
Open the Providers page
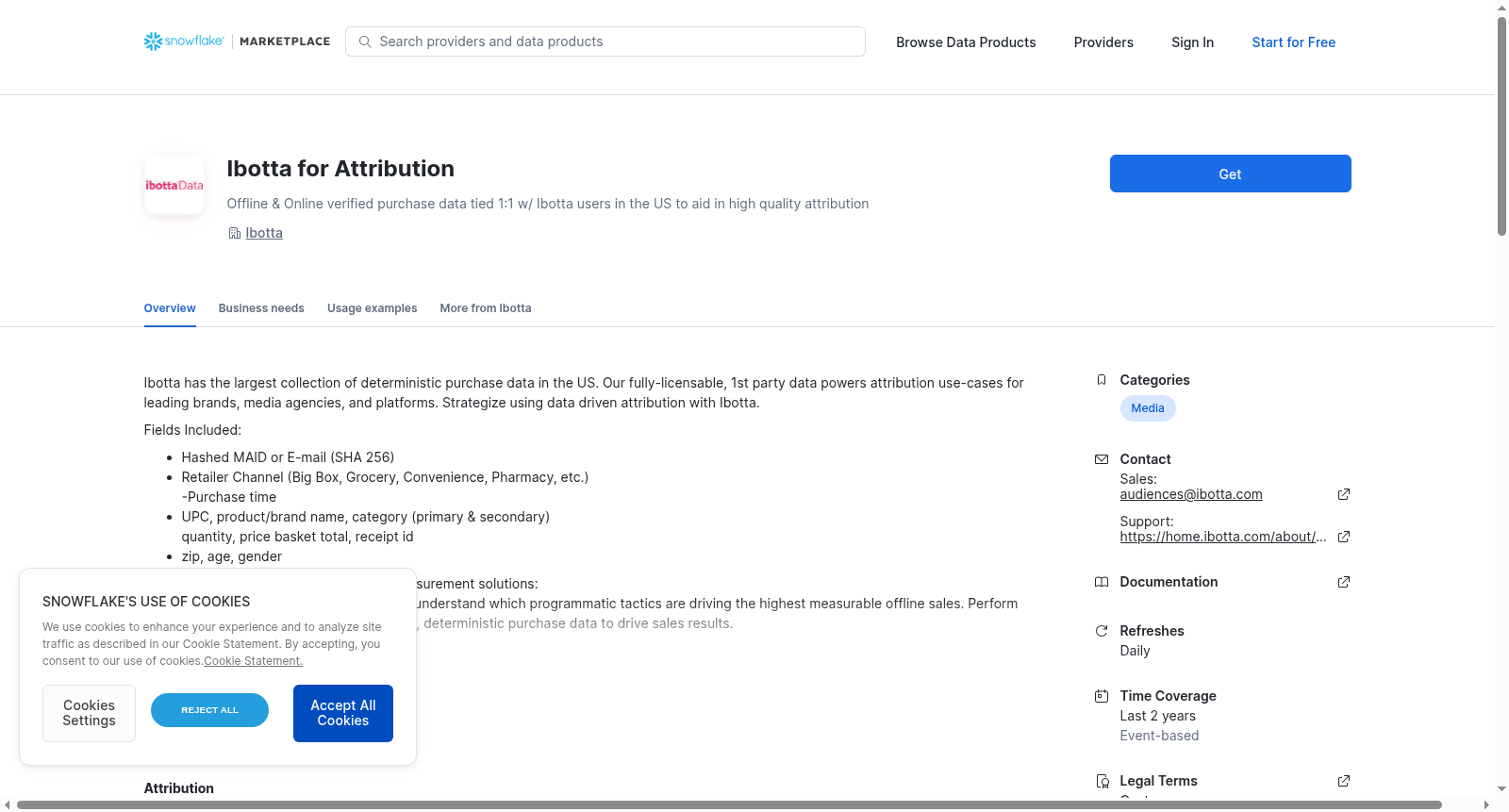[x=1103, y=42]
